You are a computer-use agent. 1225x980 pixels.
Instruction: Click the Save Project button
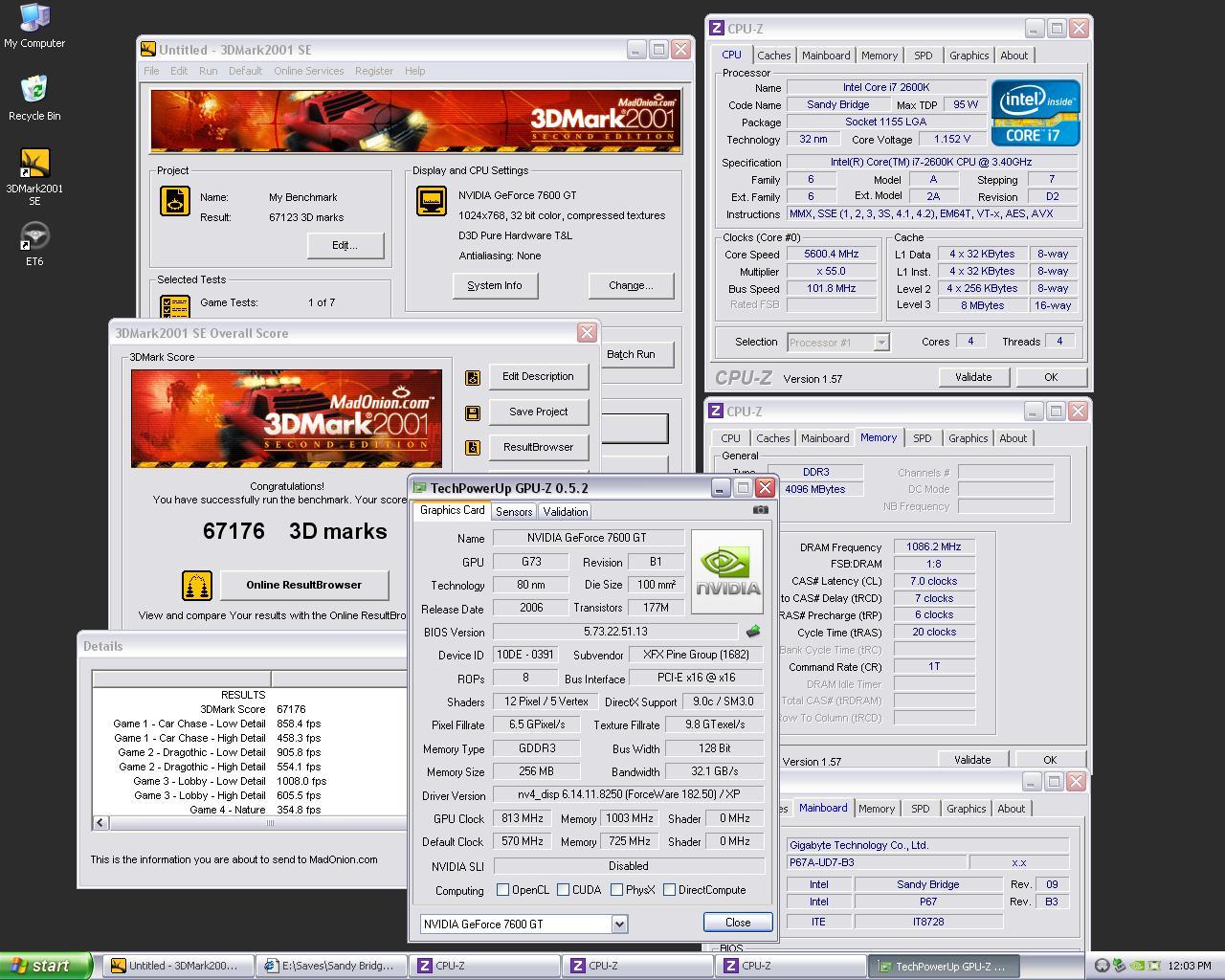click(x=538, y=412)
